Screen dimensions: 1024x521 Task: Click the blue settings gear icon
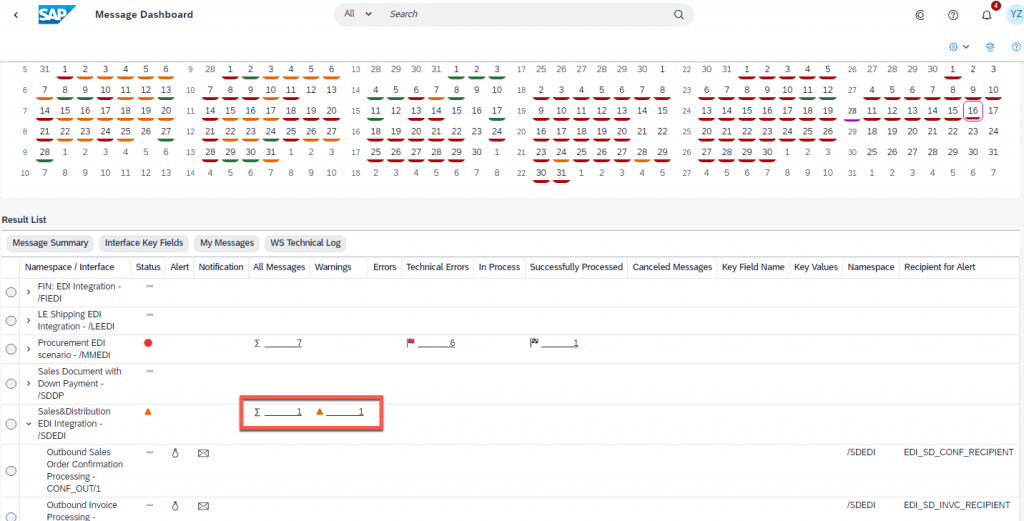(953, 47)
